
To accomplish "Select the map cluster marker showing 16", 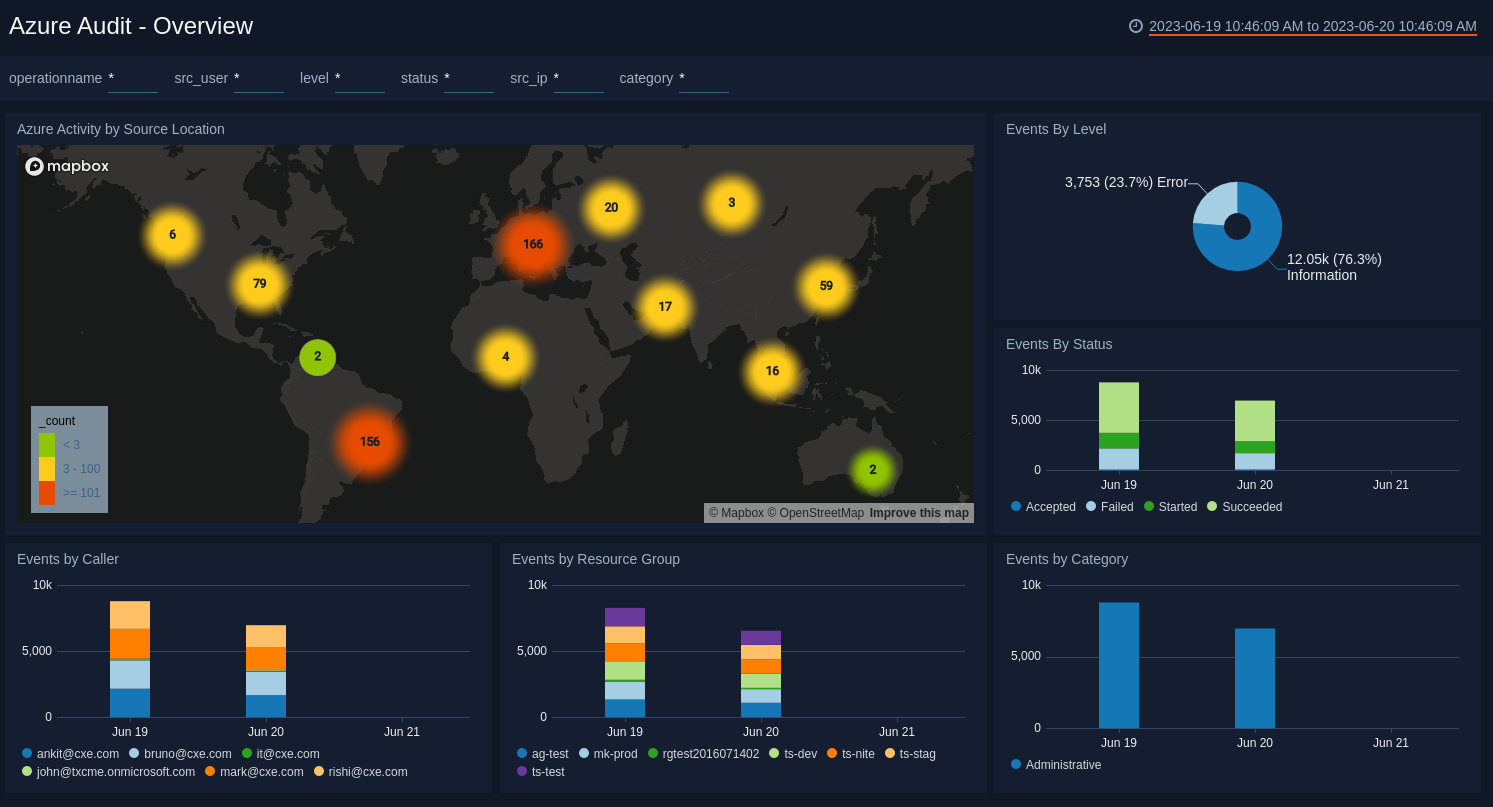I will [772, 371].
